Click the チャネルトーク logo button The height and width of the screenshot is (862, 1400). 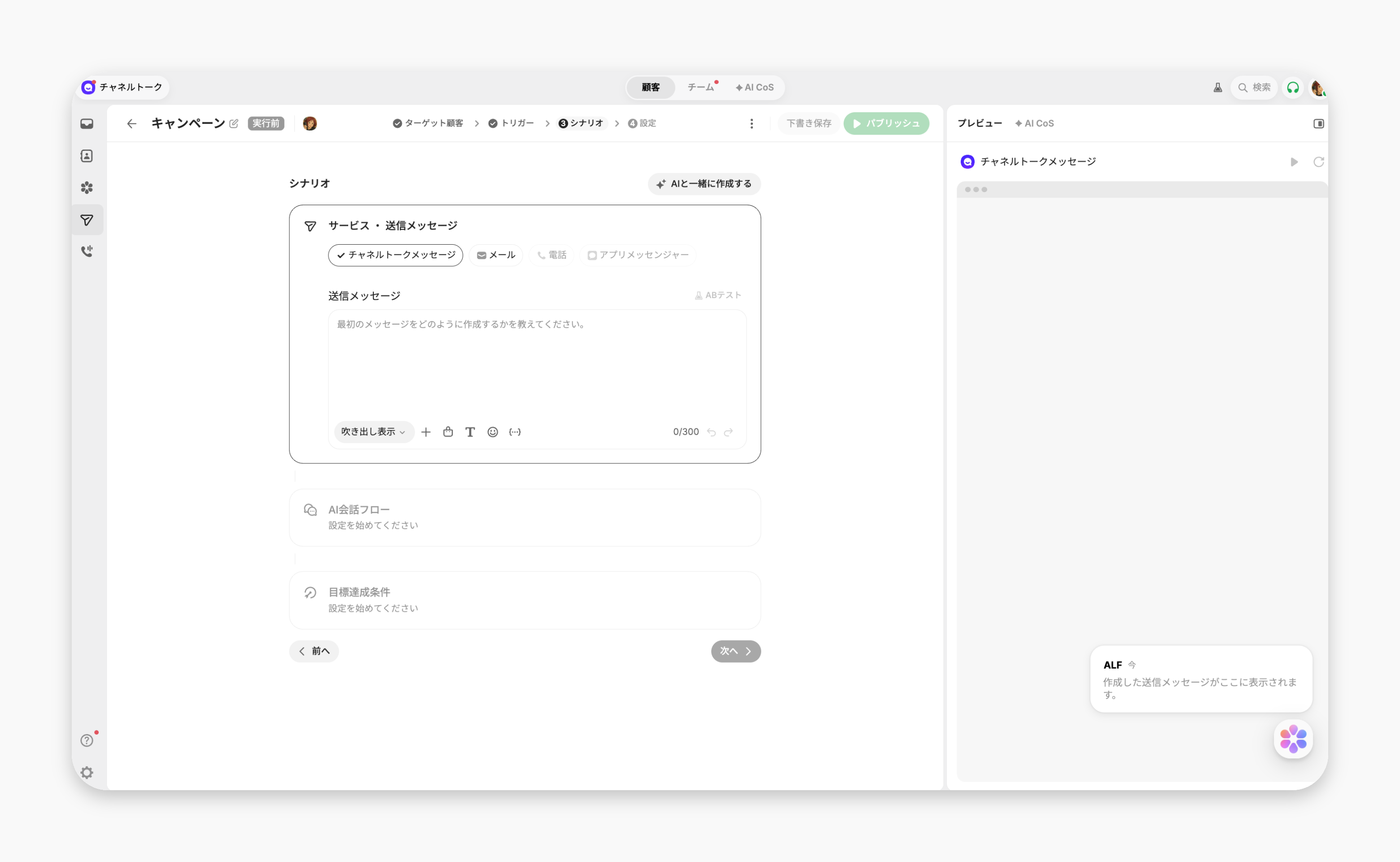pyautogui.click(x=122, y=87)
